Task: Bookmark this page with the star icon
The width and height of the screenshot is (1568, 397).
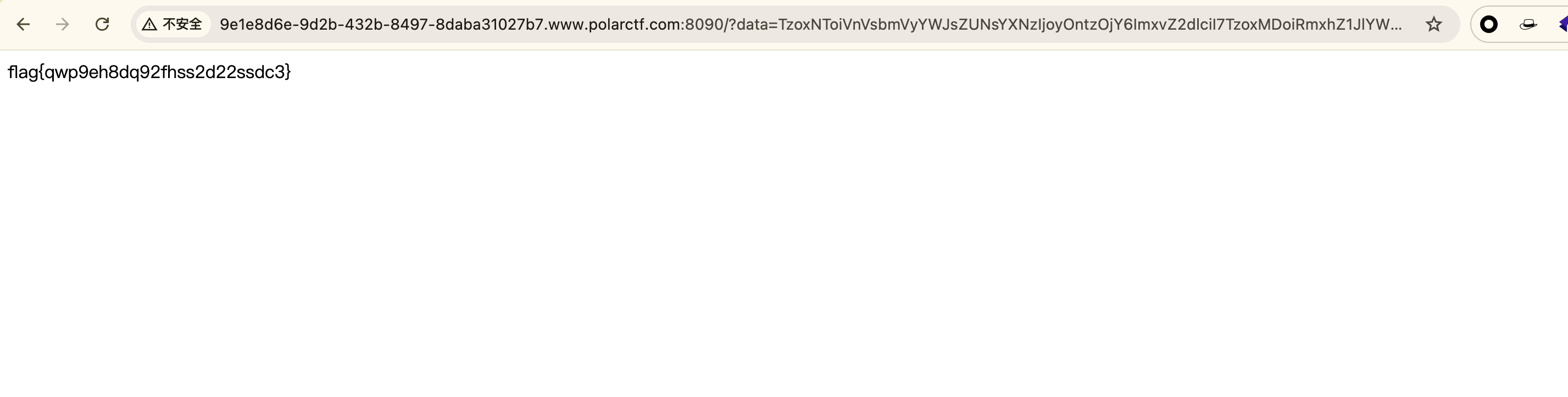Action: click(1434, 24)
